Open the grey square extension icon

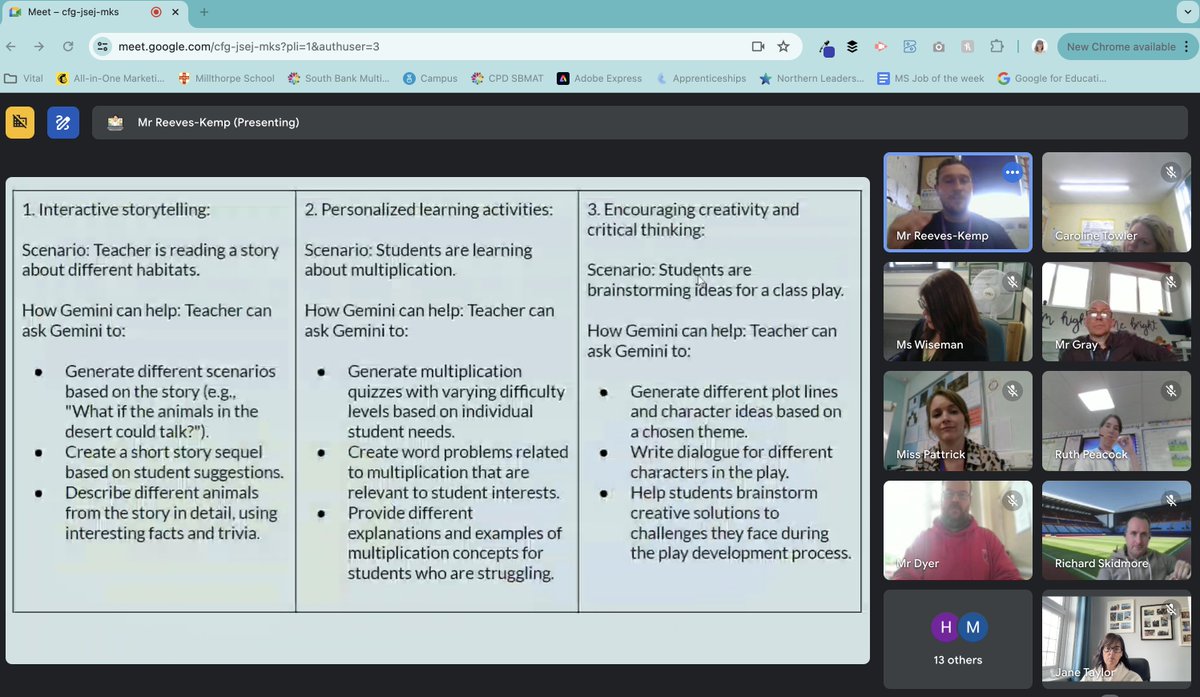(968, 46)
